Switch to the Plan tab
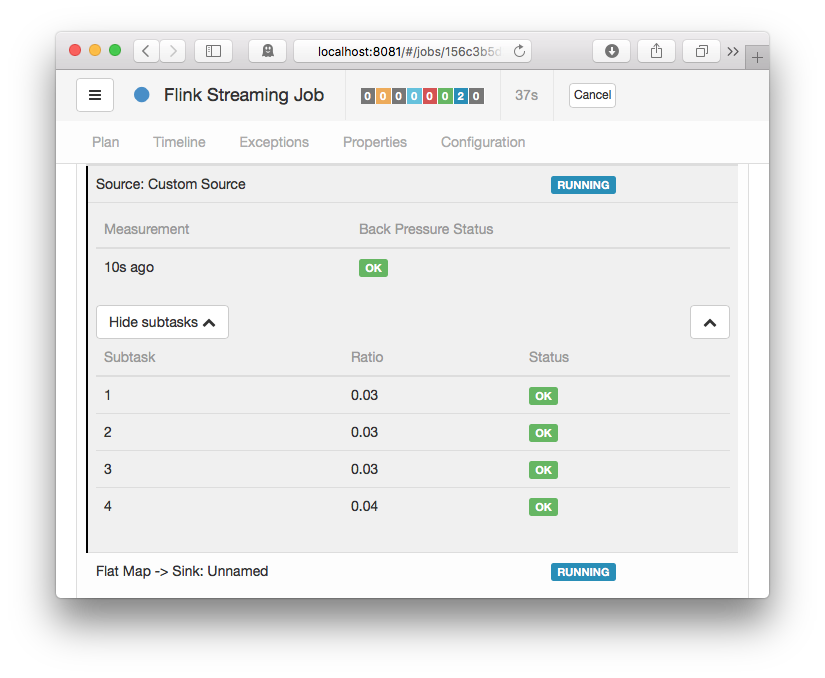Screen dimensions: 825x678 tap(105, 142)
